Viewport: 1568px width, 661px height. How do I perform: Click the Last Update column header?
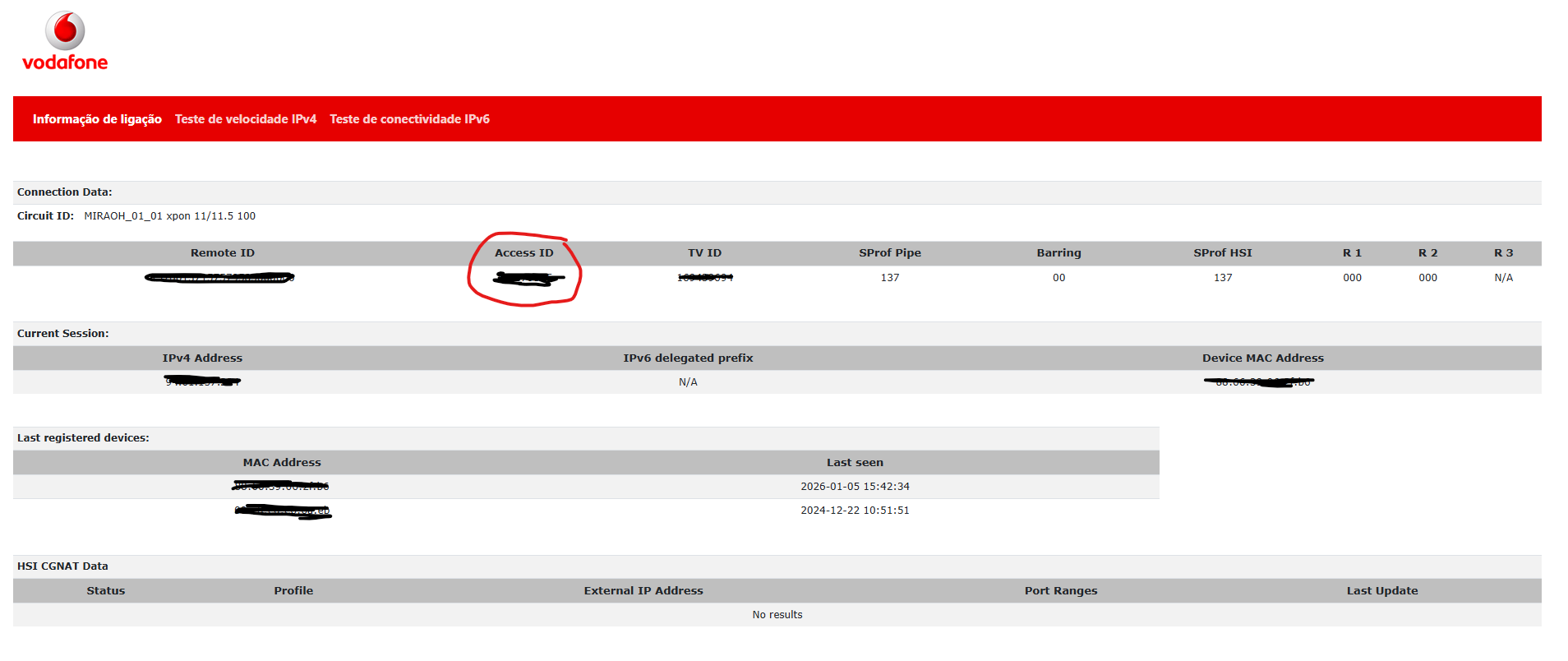point(1382,591)
